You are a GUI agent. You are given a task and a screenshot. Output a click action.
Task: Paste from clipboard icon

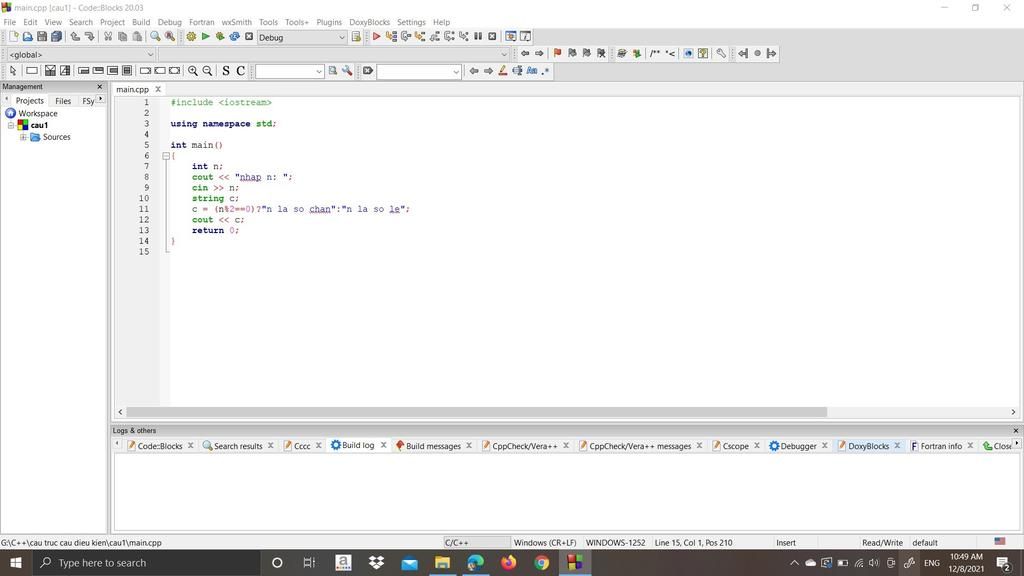pyautogui.click(x=137, y=37)
